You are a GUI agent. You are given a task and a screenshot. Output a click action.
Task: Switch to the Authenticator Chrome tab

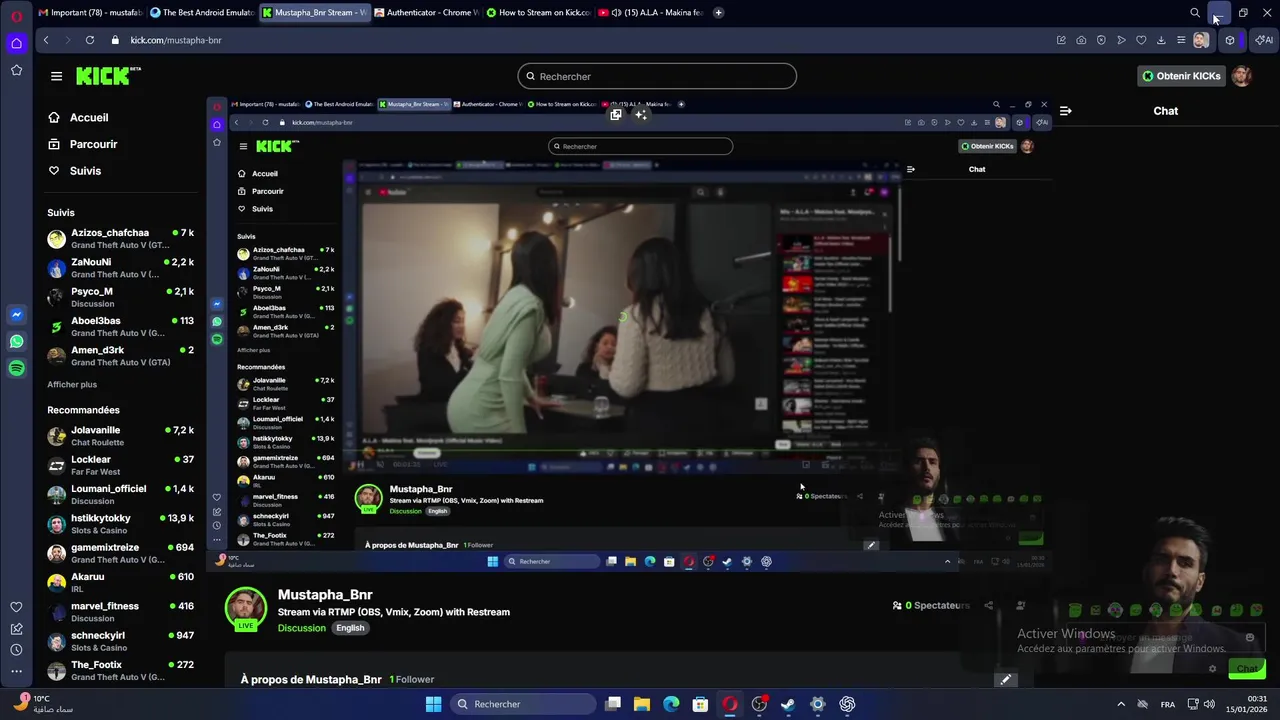[x=426, y=13]
